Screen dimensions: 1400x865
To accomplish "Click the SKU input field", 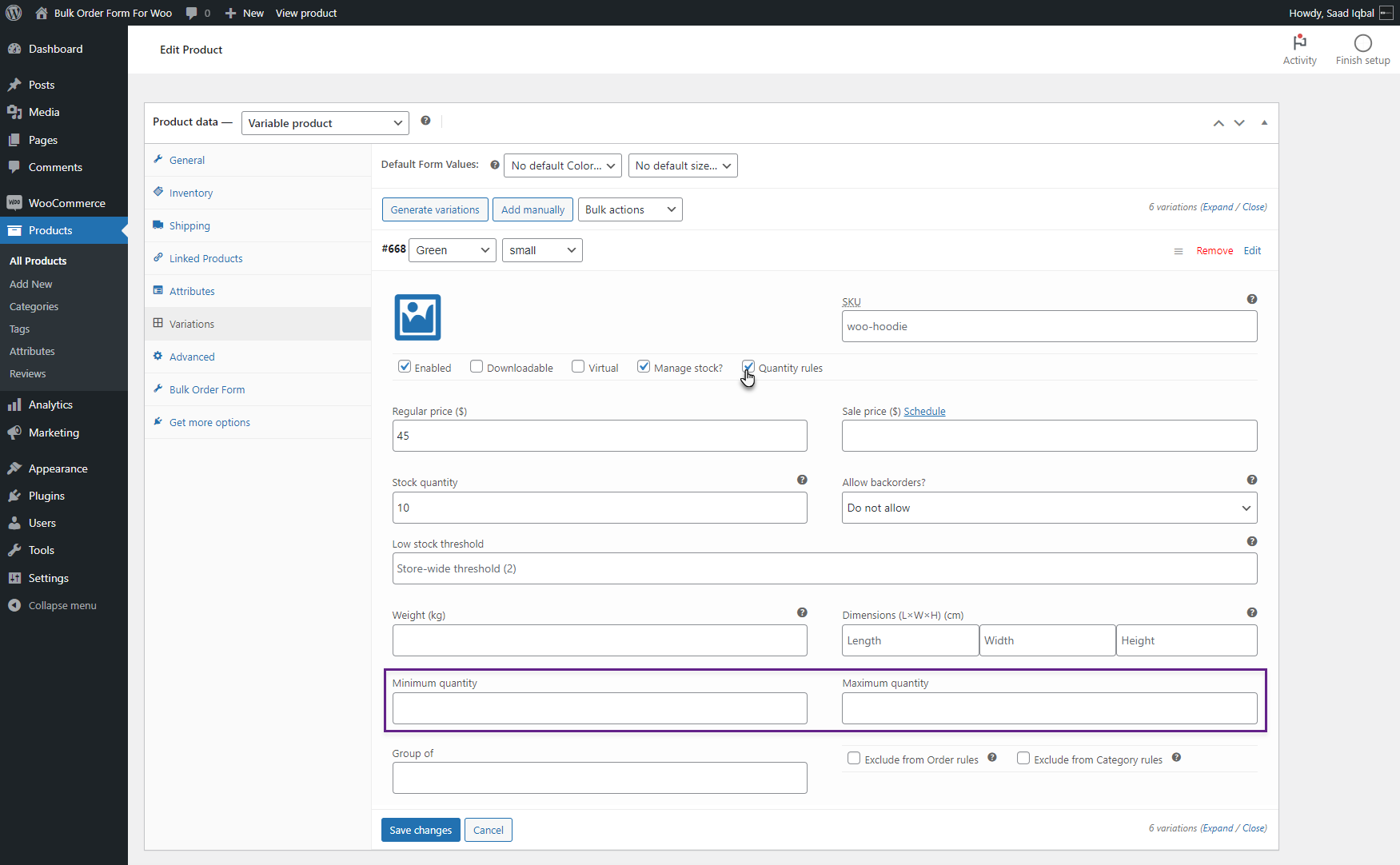I will click(x=1049, y=326).
